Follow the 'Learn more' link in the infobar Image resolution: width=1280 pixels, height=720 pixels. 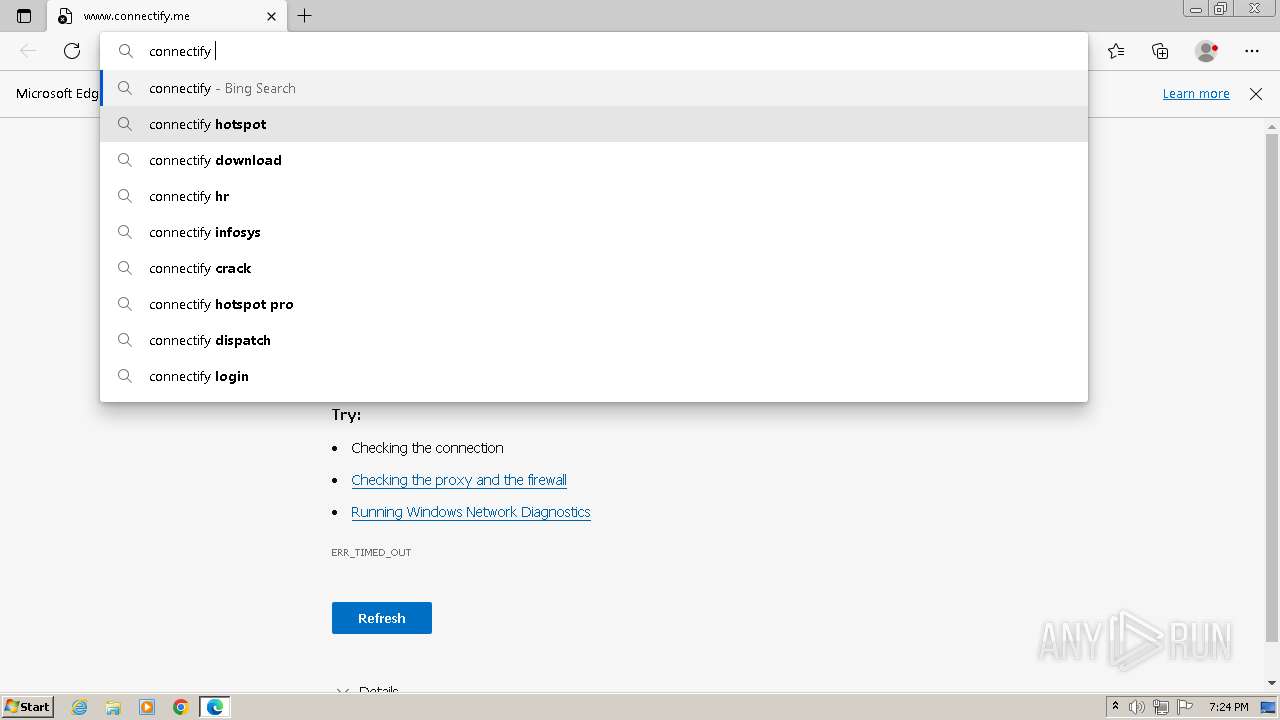[x=1196, y=93]
